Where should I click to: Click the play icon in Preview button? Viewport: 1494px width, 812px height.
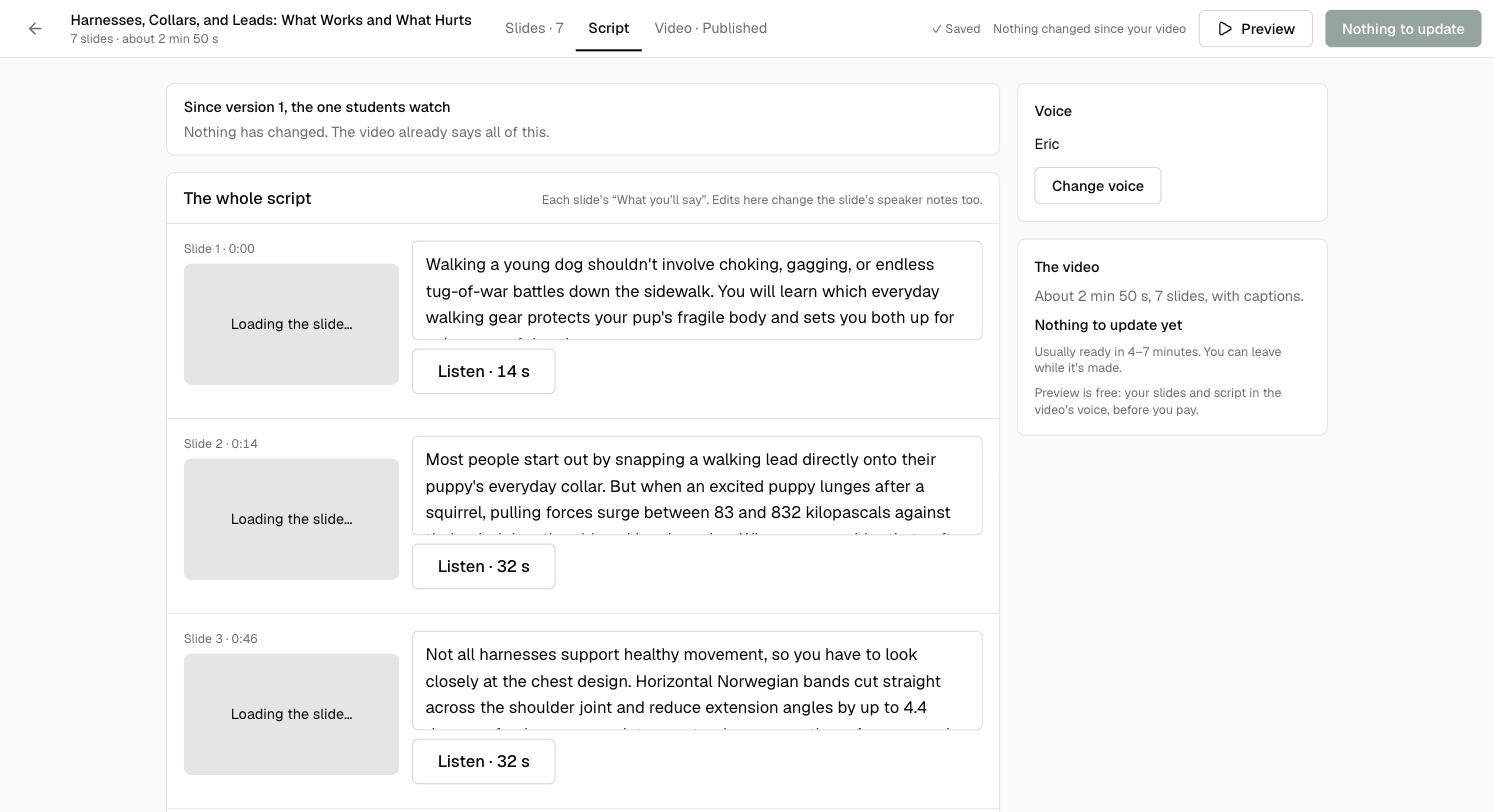pyautogui.click(x=1225, y=29)
